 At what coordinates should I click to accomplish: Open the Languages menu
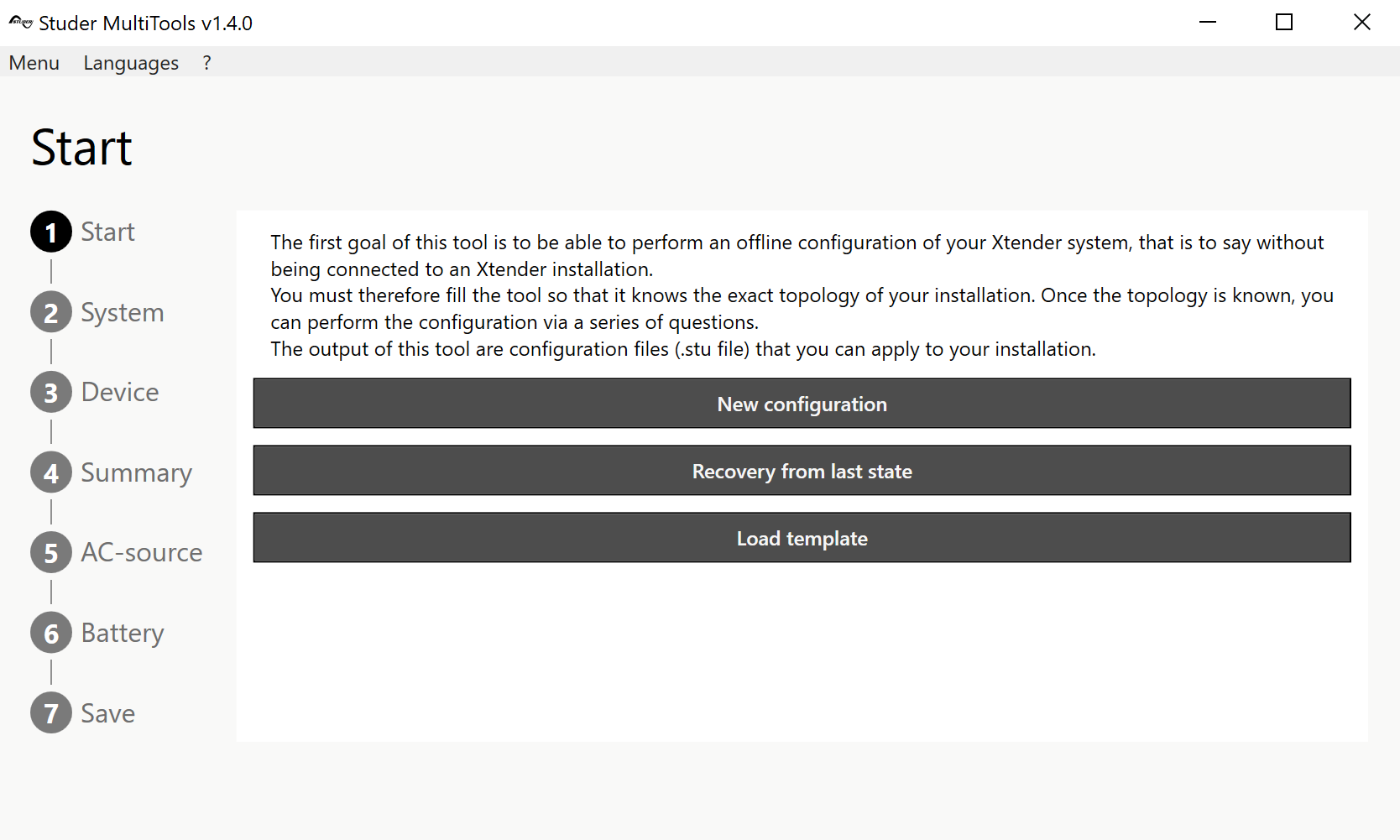[x=131, y=63]
